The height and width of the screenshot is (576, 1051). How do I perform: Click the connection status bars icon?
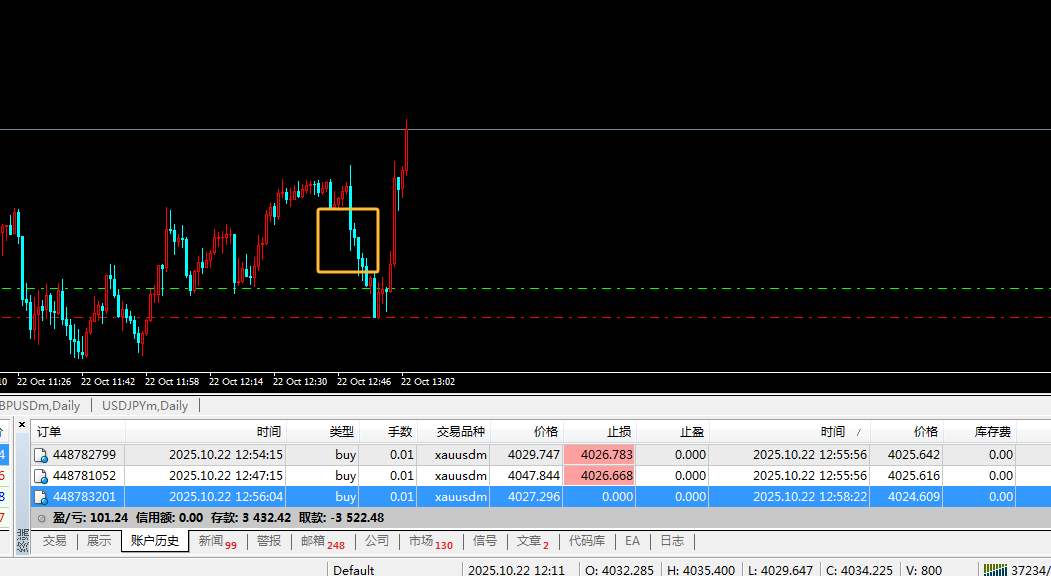[995, 569]
